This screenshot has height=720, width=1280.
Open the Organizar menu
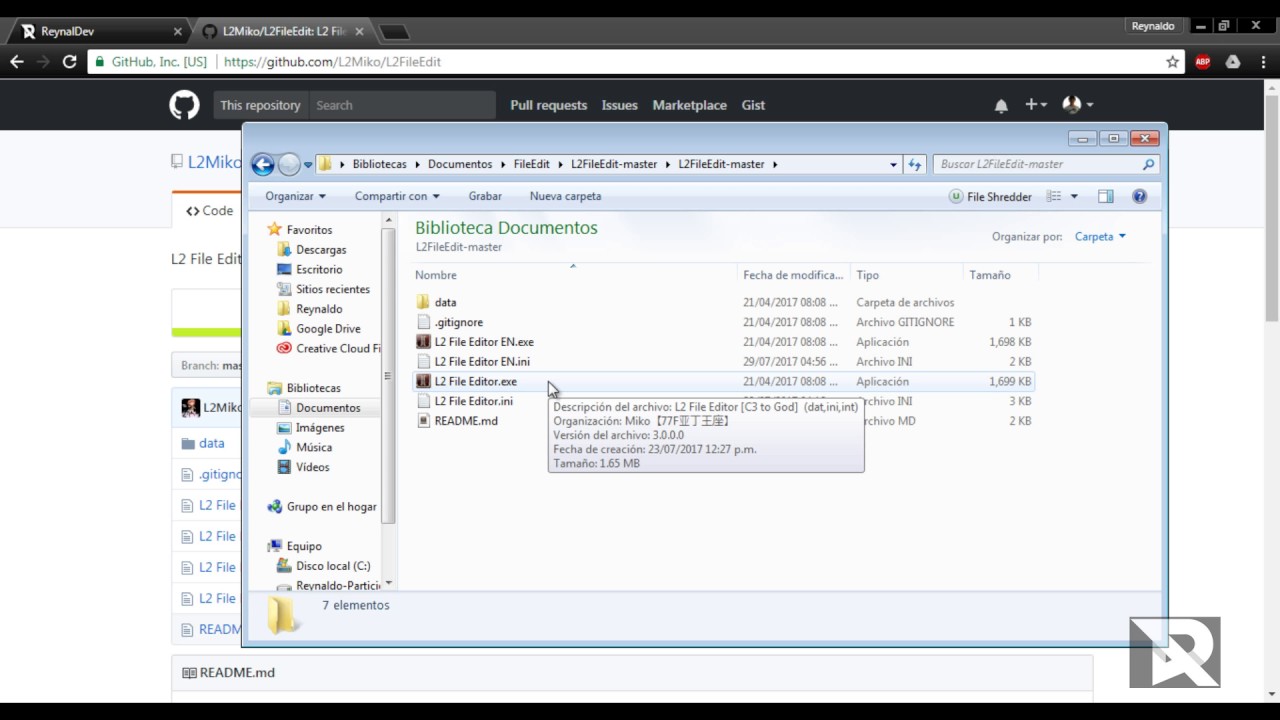[295, 196]
